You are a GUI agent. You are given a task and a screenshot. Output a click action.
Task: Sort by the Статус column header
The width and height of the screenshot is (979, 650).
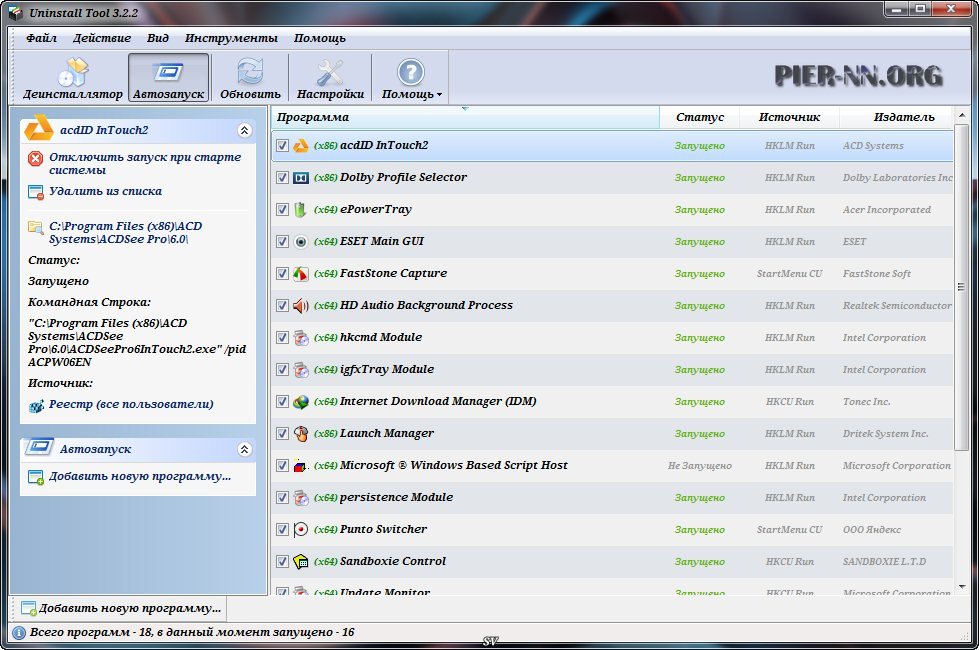click(700, 117)
